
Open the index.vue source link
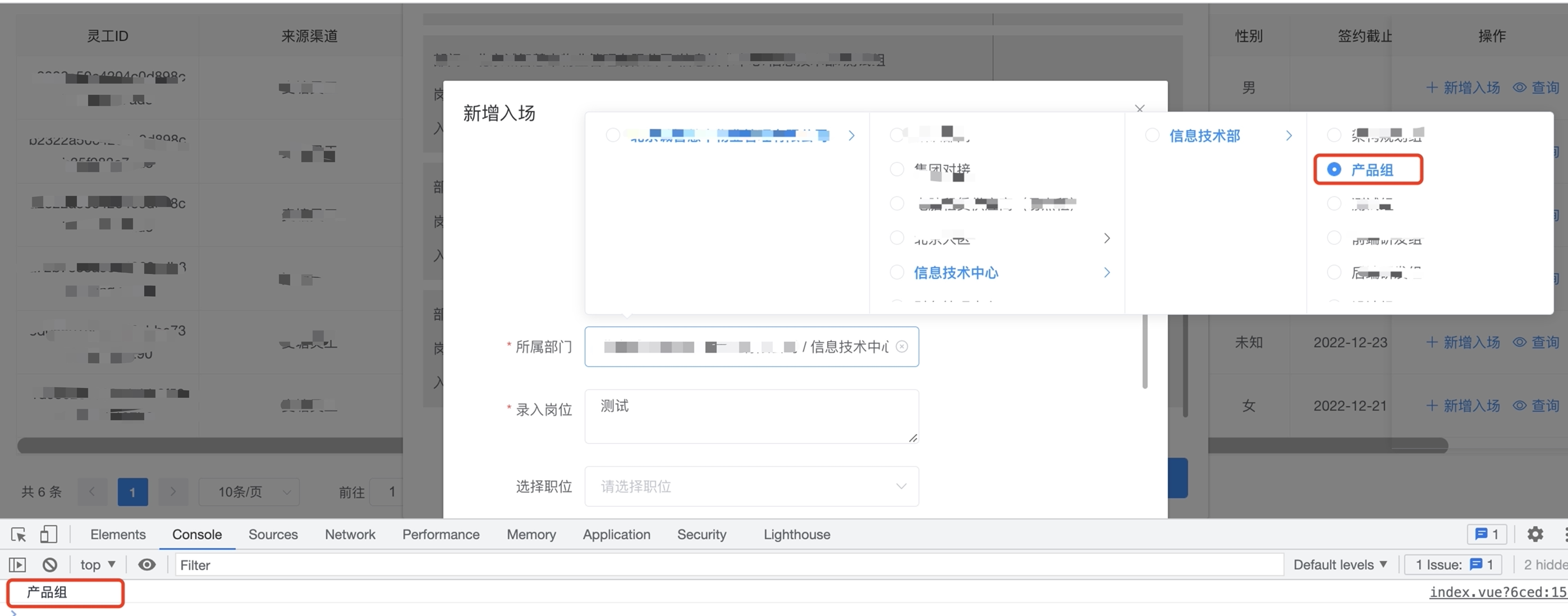pos(1497,592)
